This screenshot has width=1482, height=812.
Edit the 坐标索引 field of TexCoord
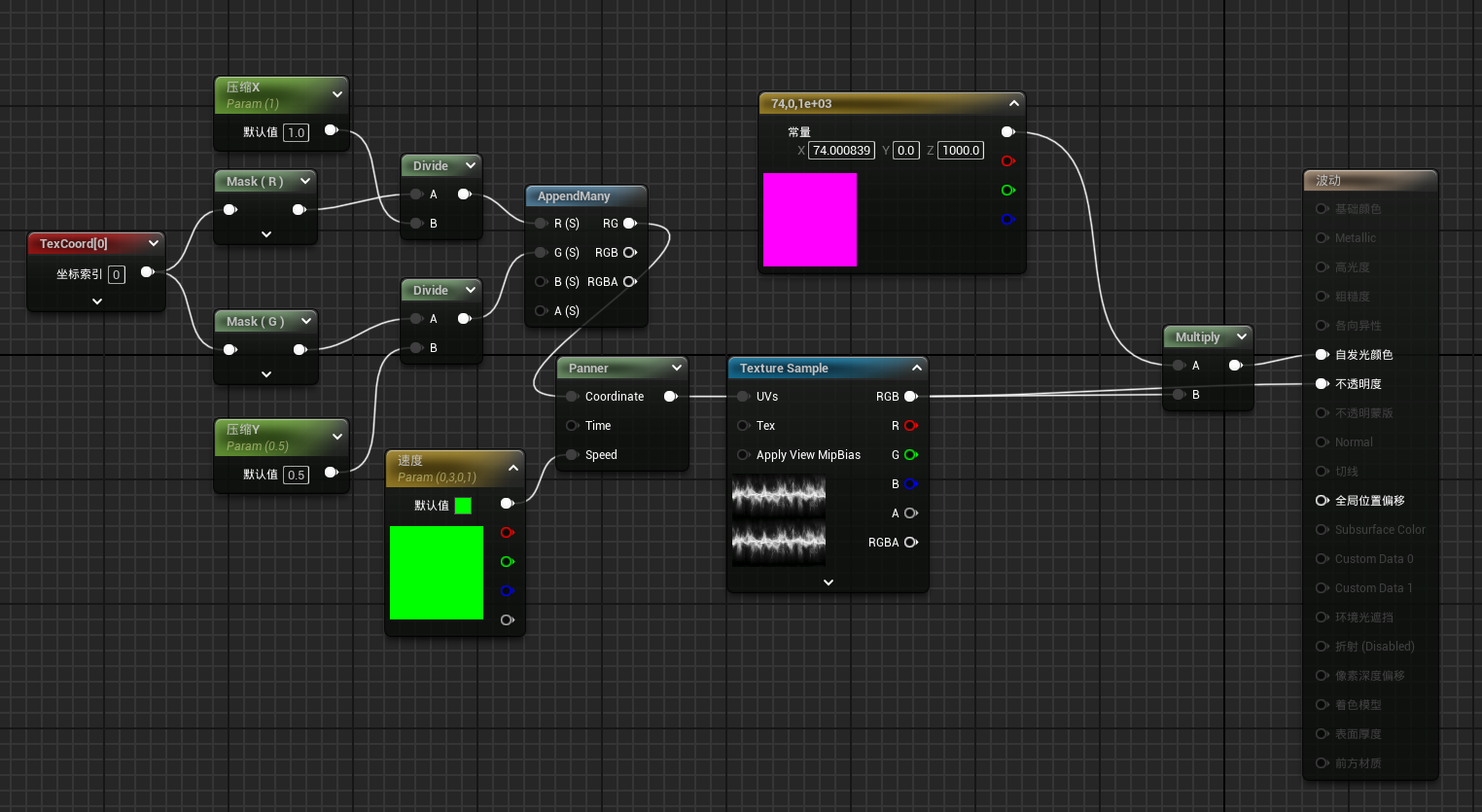117,275
